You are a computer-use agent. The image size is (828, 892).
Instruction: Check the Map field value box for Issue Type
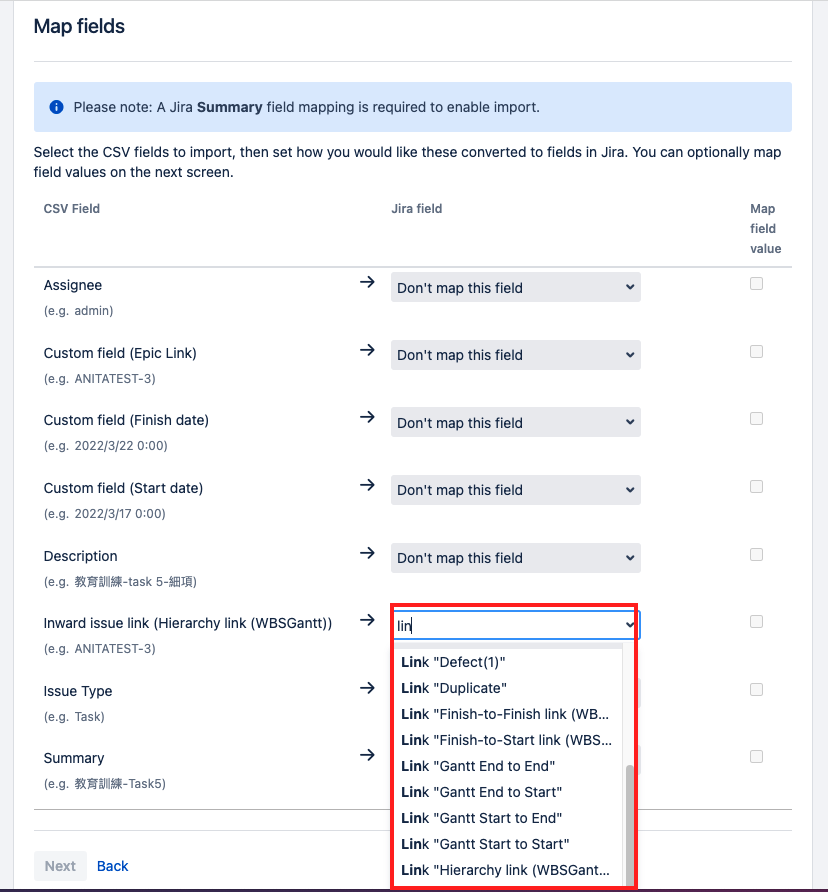pos(756,689)
